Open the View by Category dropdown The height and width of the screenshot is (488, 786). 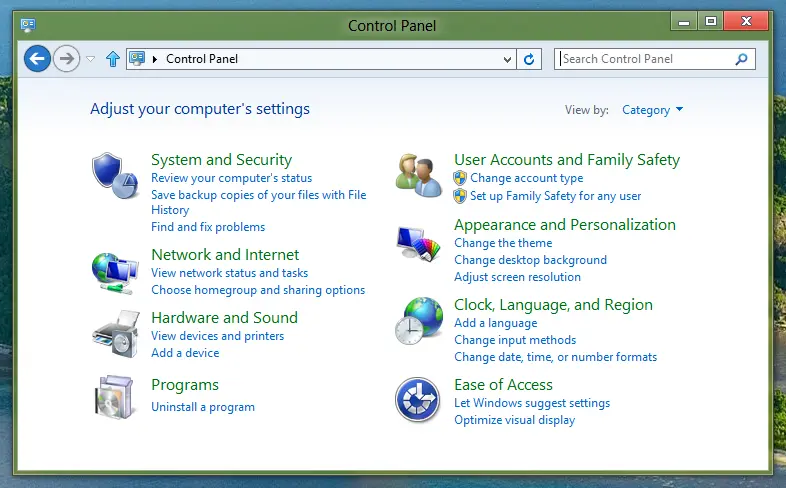[652, 110]
